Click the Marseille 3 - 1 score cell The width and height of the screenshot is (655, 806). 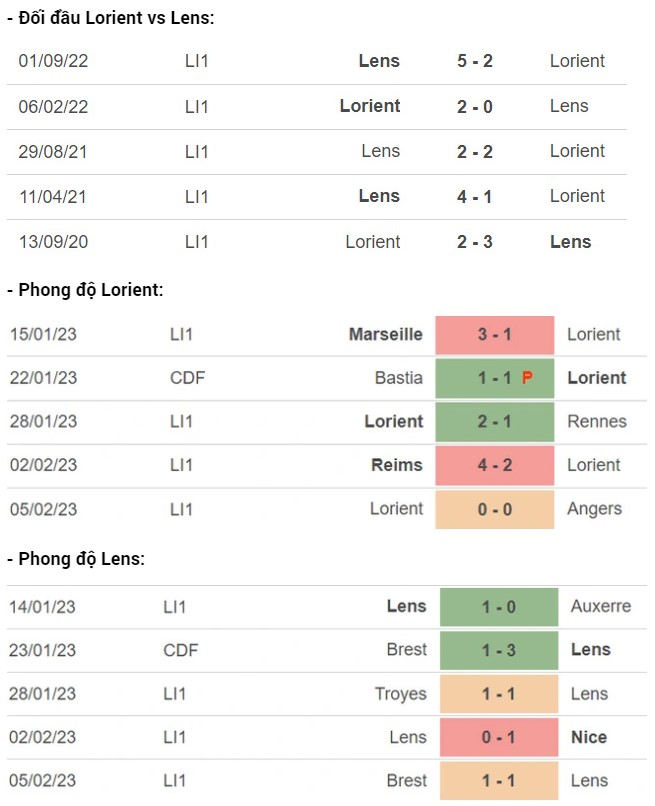pyautogui.click(x=495, y=335)
